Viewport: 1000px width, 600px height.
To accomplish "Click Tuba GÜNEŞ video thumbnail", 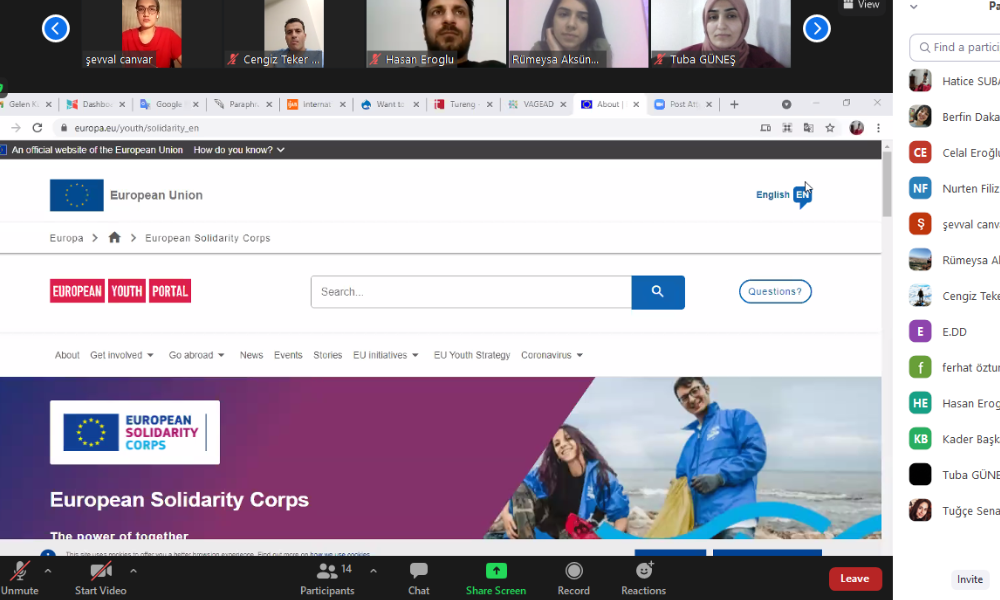I will pos(721,34).
